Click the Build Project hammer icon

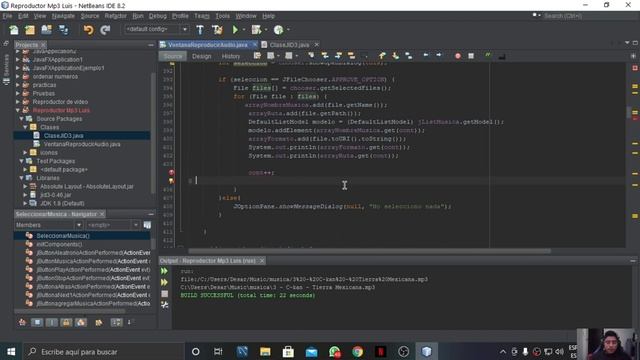(200, 30)
